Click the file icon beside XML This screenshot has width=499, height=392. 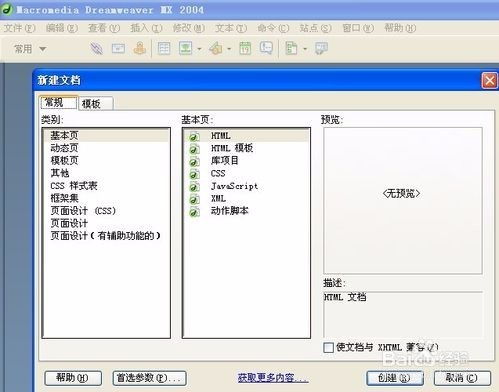pos(194,199)
